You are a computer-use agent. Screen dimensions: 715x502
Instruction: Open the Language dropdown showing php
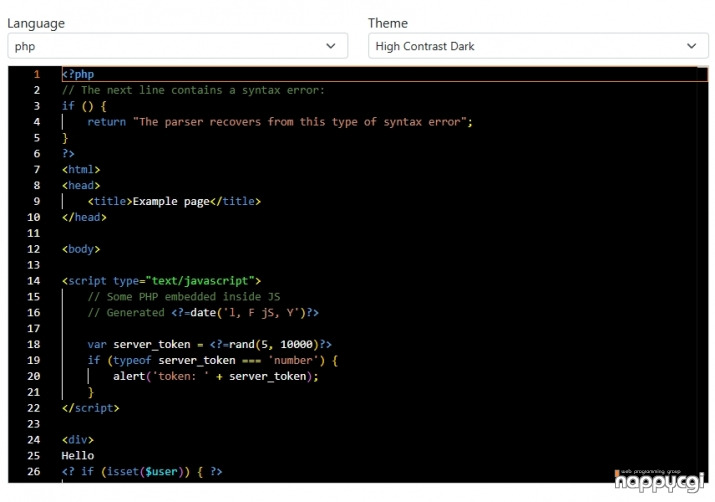[177, 46]
